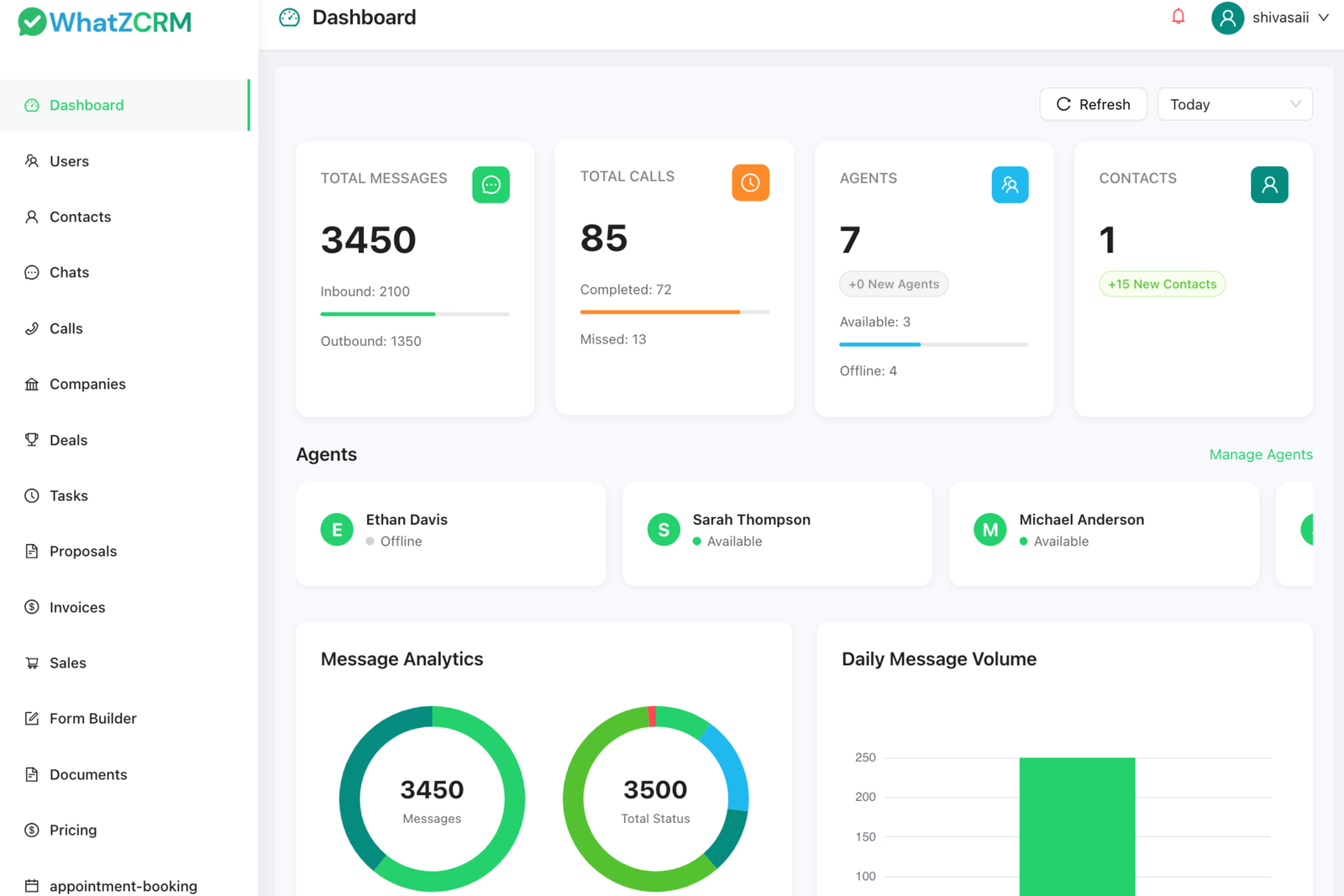Switch to the Dashboard menu item

[x=87, y=104]
